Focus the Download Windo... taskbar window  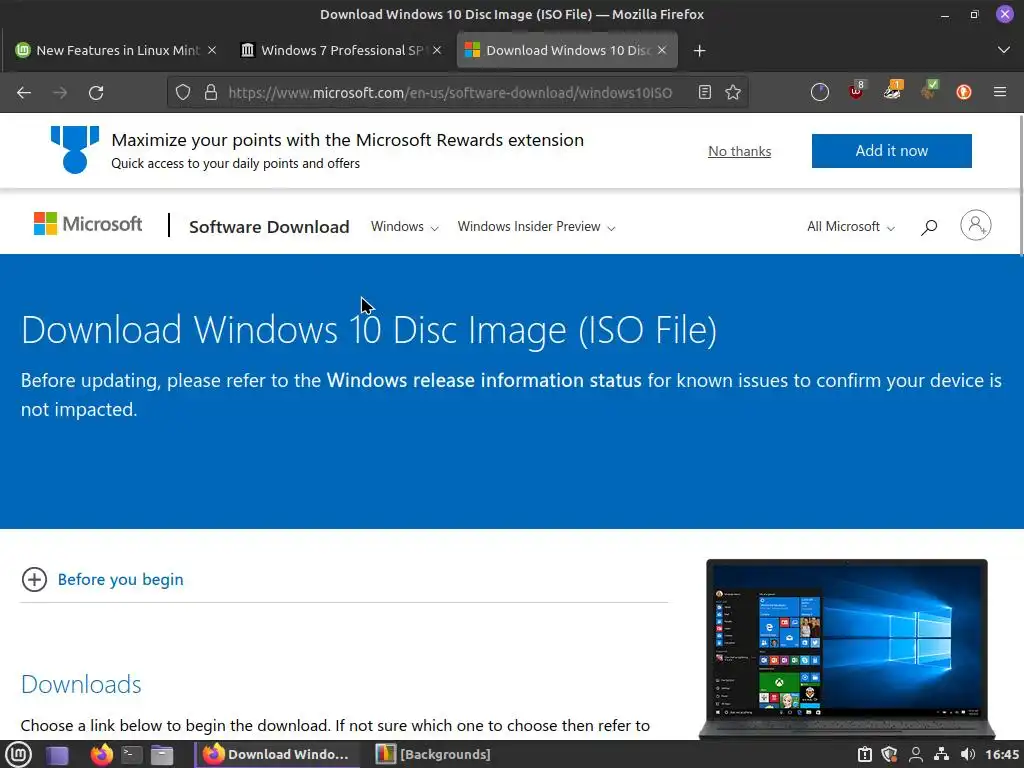coord(277,754)
